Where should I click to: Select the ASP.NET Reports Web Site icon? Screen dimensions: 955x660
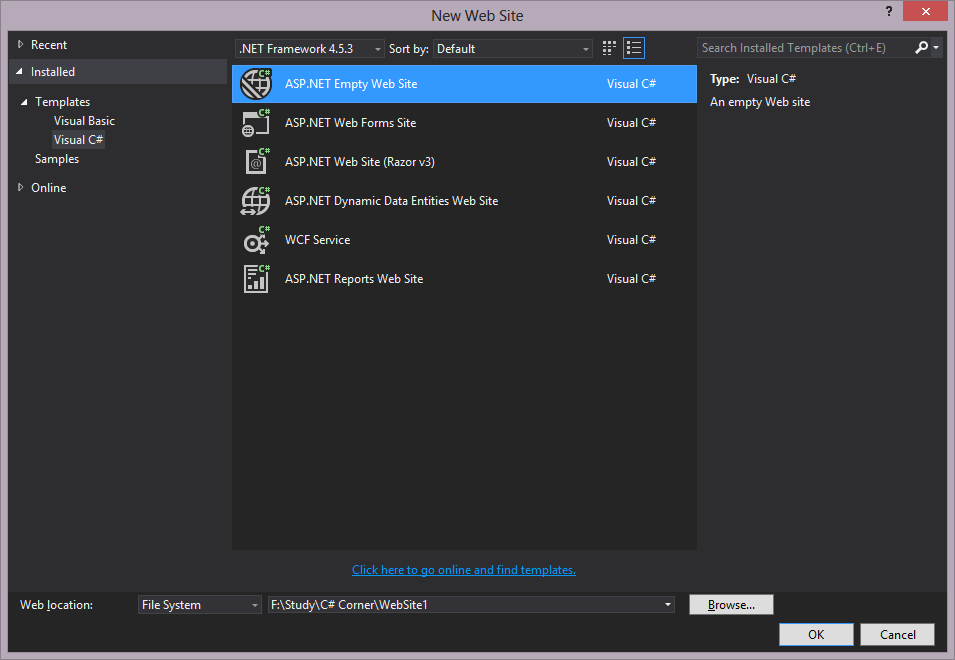point(256,279)
